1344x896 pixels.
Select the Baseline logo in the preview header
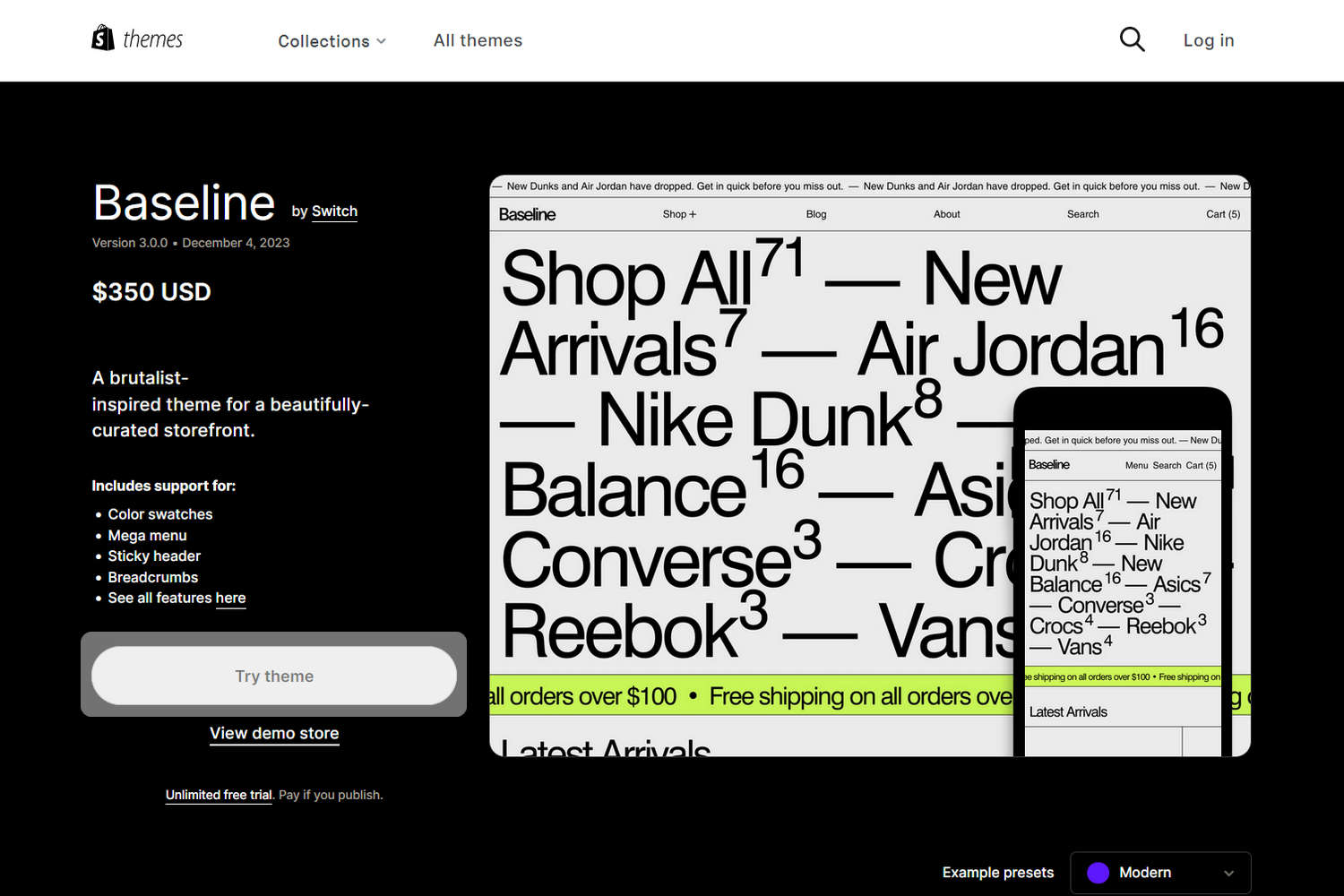(x=527, y=214)
